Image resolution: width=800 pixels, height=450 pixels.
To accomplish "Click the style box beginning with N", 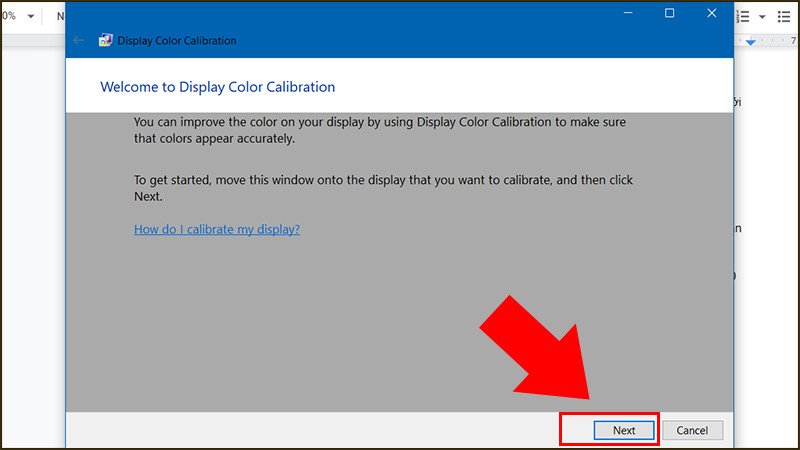I will tap(60, 16).
